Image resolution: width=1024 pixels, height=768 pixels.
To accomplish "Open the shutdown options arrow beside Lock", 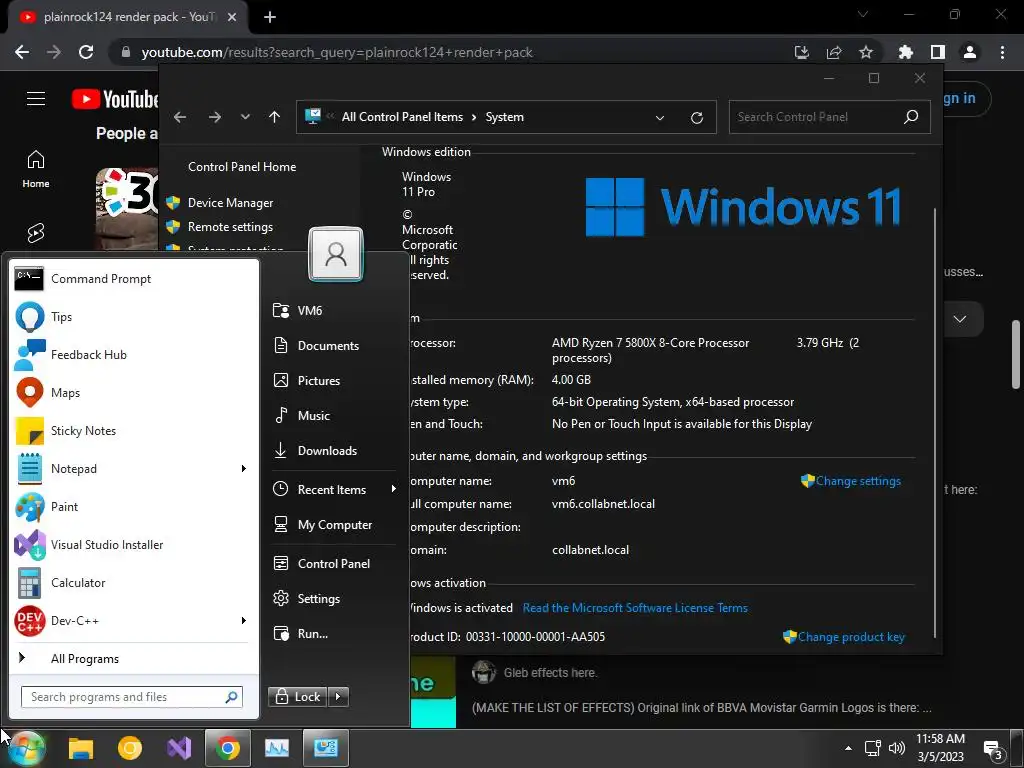I will pos(338,697).
